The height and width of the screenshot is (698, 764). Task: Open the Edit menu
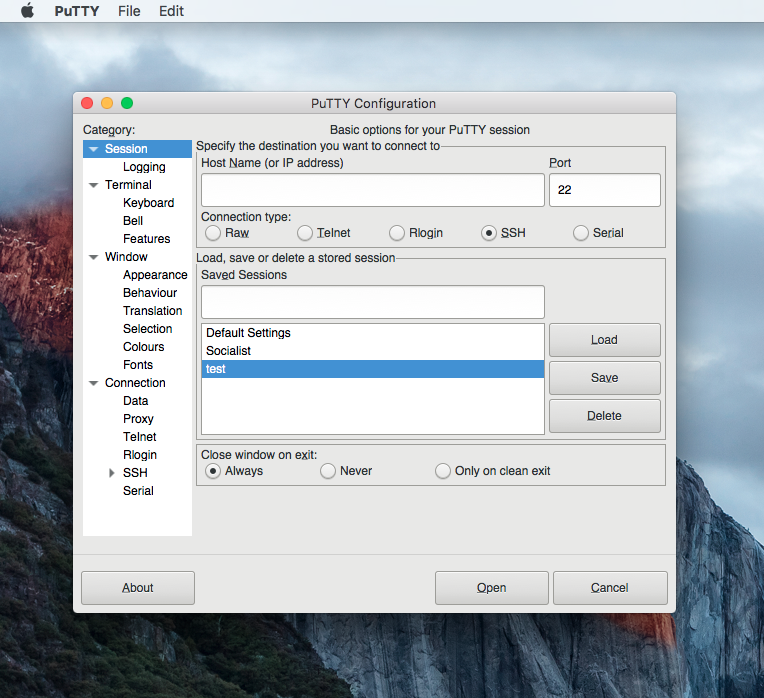coord(171,11)
